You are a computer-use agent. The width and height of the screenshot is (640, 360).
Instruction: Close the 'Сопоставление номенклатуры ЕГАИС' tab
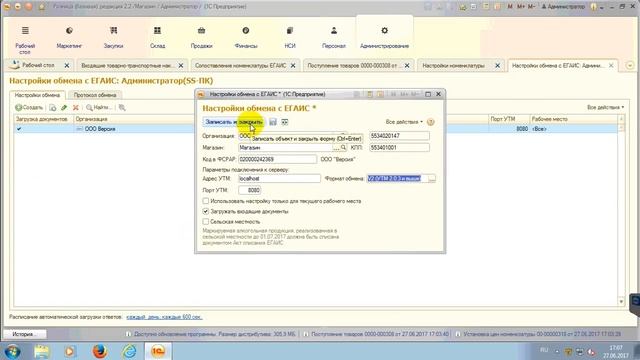(293, 66)
